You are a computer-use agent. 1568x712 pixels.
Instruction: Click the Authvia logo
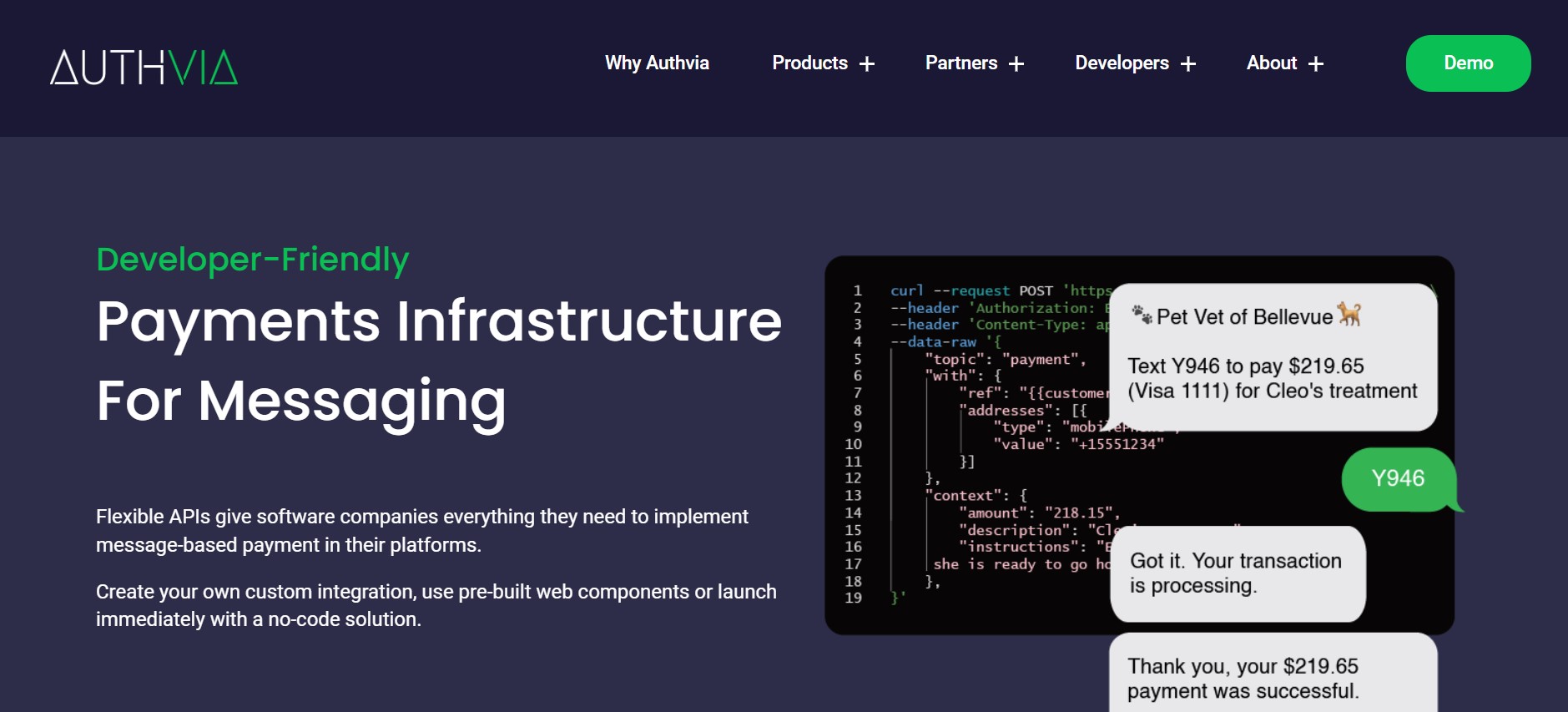coord(144,68)
